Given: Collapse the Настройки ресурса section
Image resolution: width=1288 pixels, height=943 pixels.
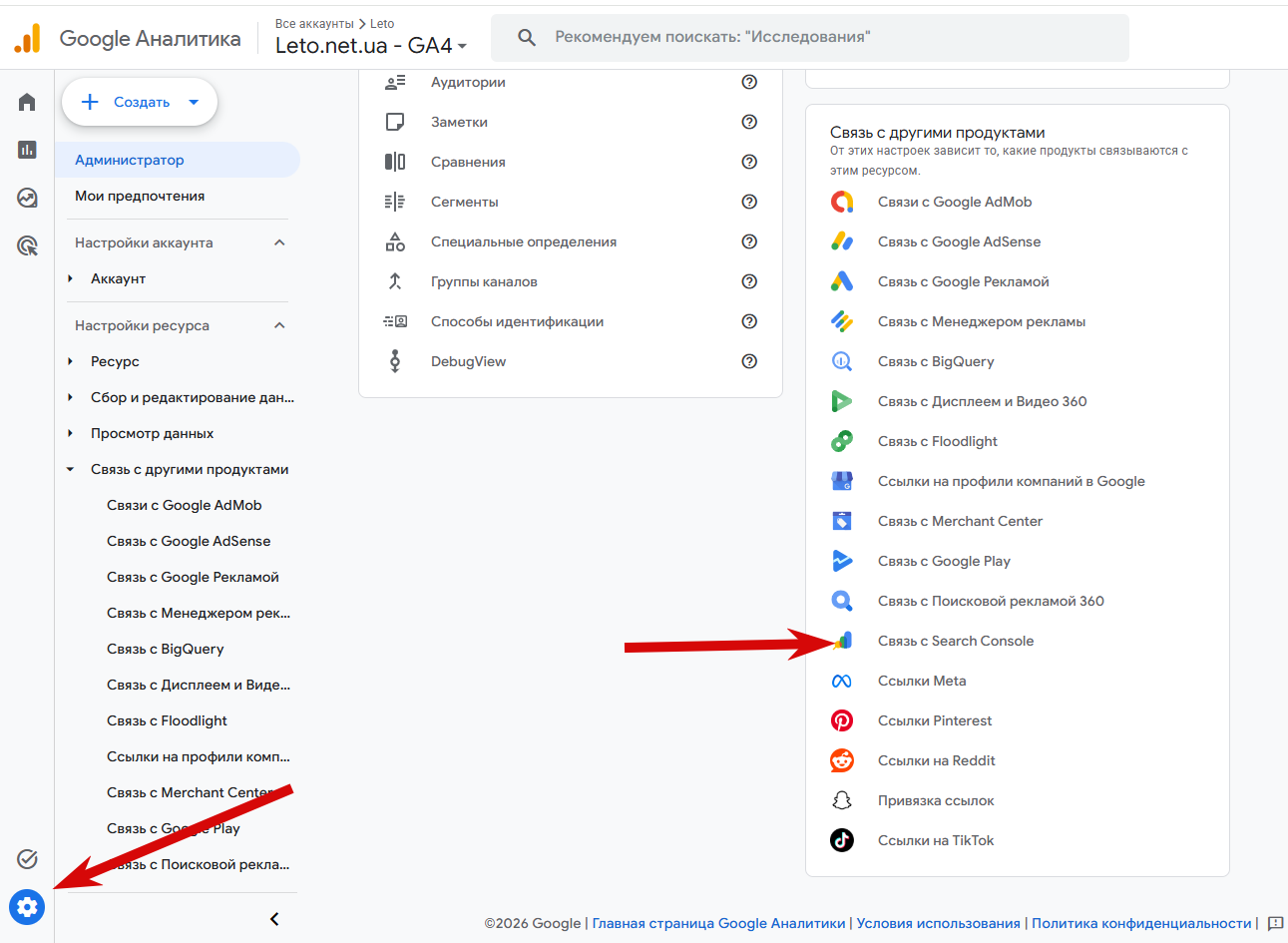Looking at the screenshot, I should tap(279, 325).
